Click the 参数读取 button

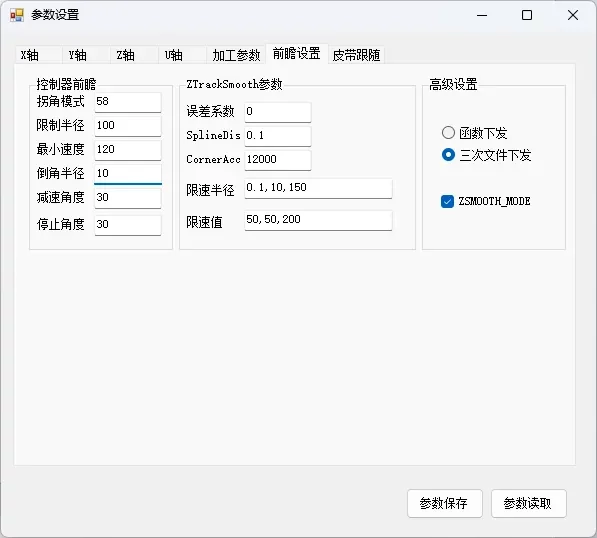pos(529,503)
